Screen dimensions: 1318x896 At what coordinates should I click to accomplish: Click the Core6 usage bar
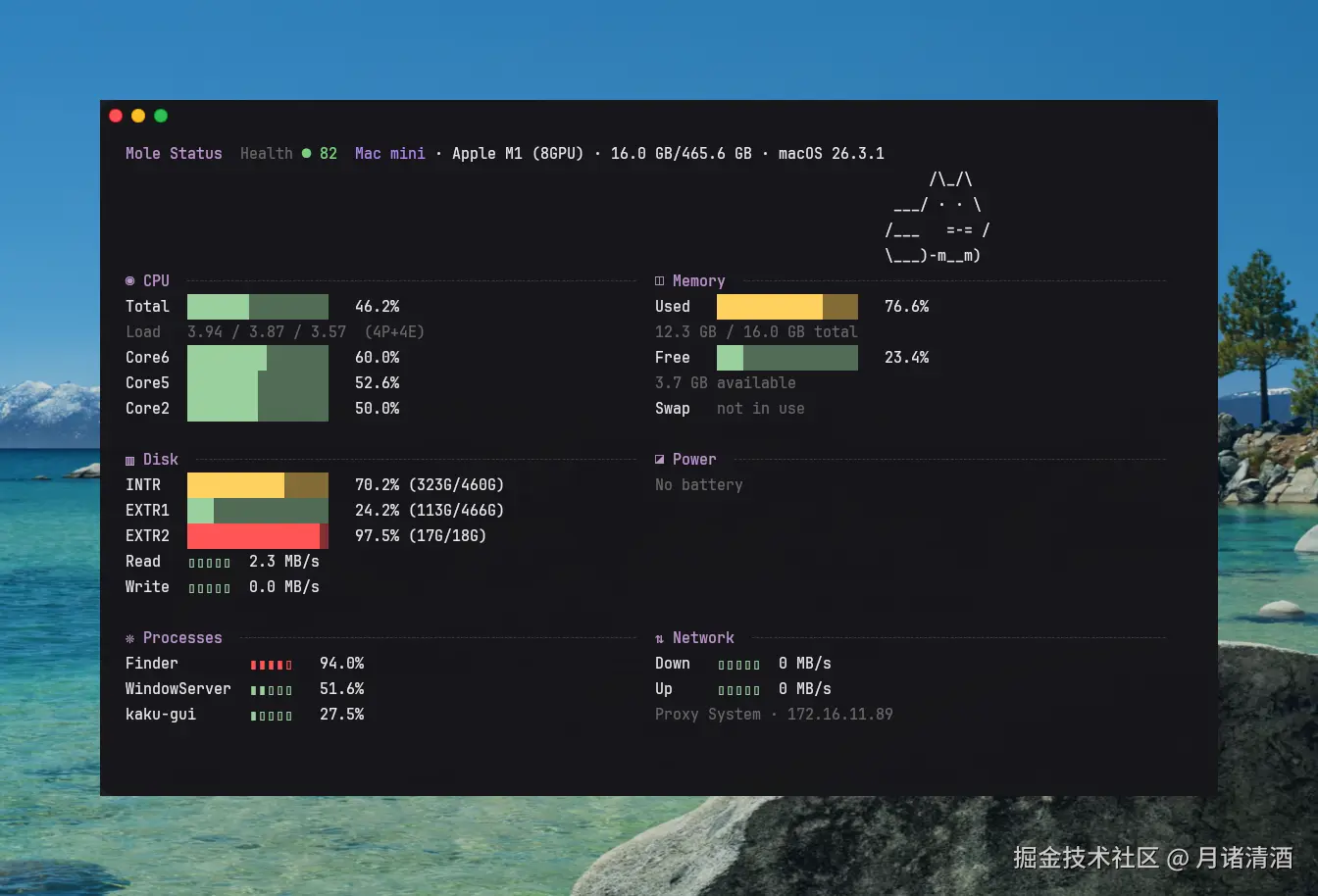(258, 358)
